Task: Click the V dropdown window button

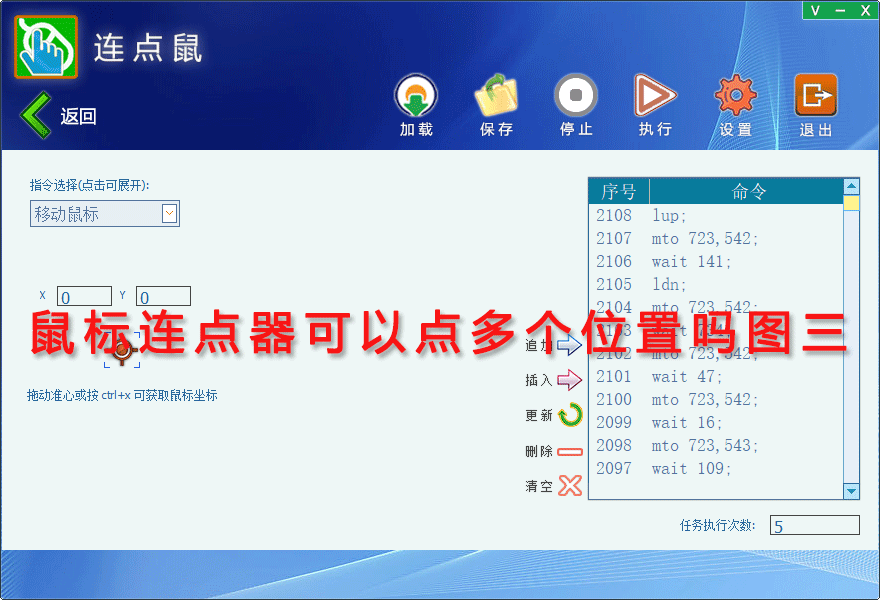Action: 815,10
